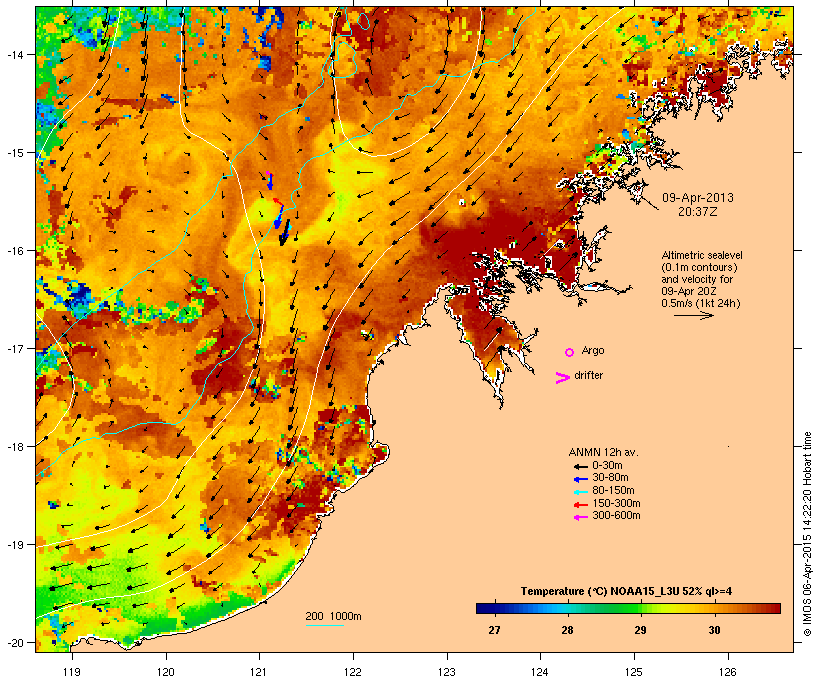This screenshot has width=820, height=680.
Task: Click the '0.5m/s (1kt 24h)' scale text
Action: 701,303
